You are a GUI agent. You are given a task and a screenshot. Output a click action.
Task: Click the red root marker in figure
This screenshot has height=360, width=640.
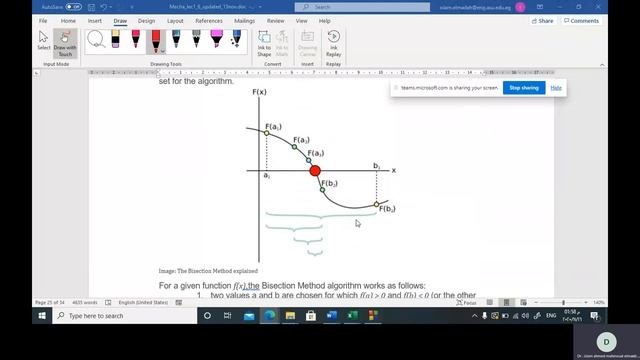pyautogui.click(x=315, y=171)
